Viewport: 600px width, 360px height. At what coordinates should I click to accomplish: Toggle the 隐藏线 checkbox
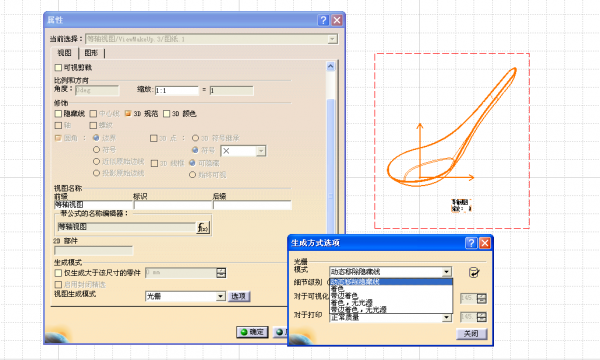click(58, 114)
